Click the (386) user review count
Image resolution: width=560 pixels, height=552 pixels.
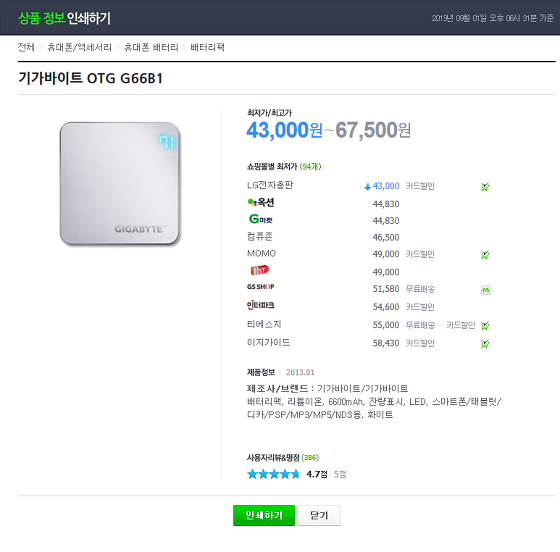tap(310, 457)
